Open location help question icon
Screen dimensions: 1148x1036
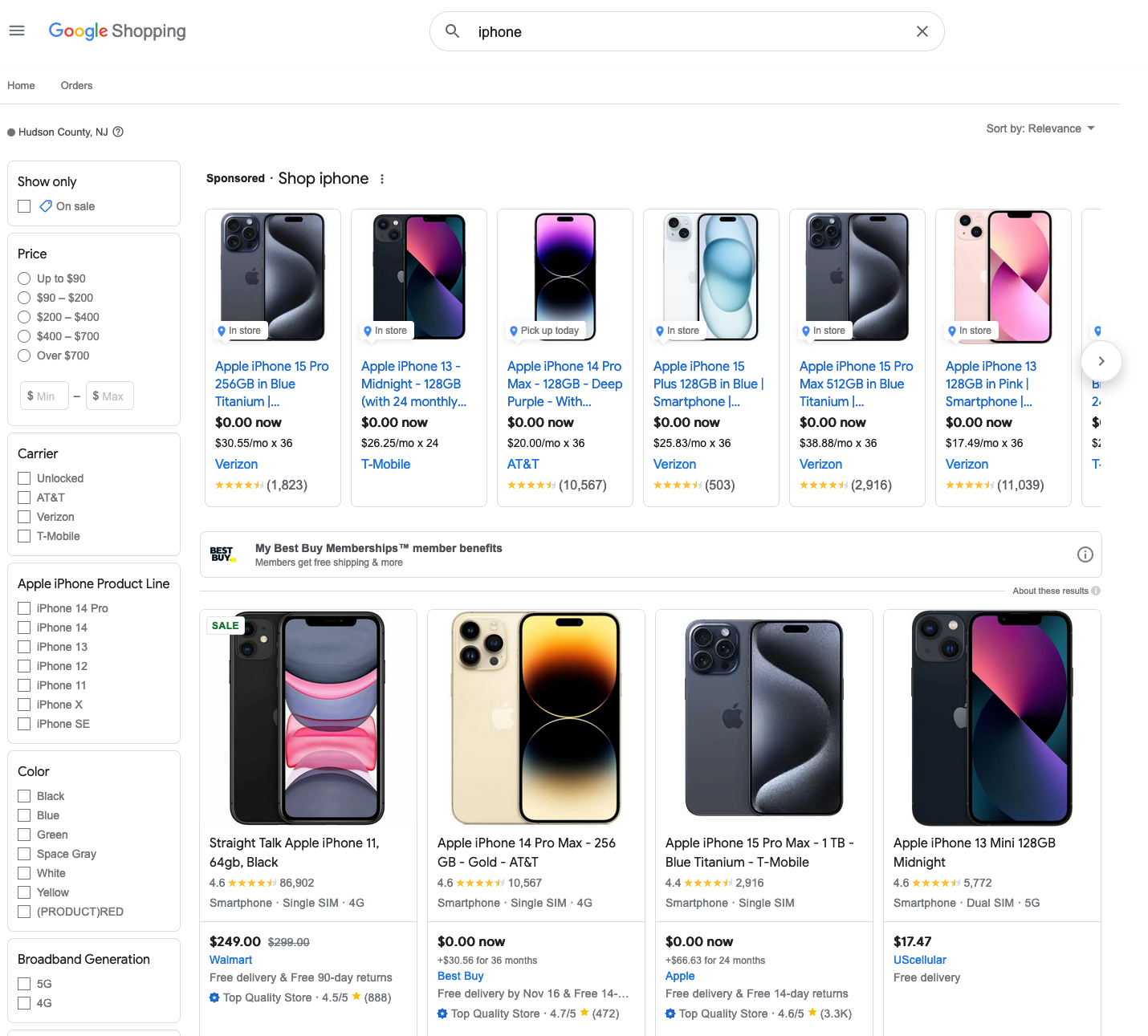pyautogui.click(x=118, y=132)
